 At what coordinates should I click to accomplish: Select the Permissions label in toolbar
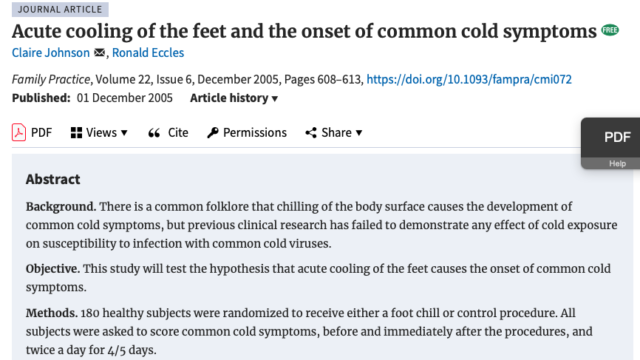pyautogui.click(x=255, y=133)
